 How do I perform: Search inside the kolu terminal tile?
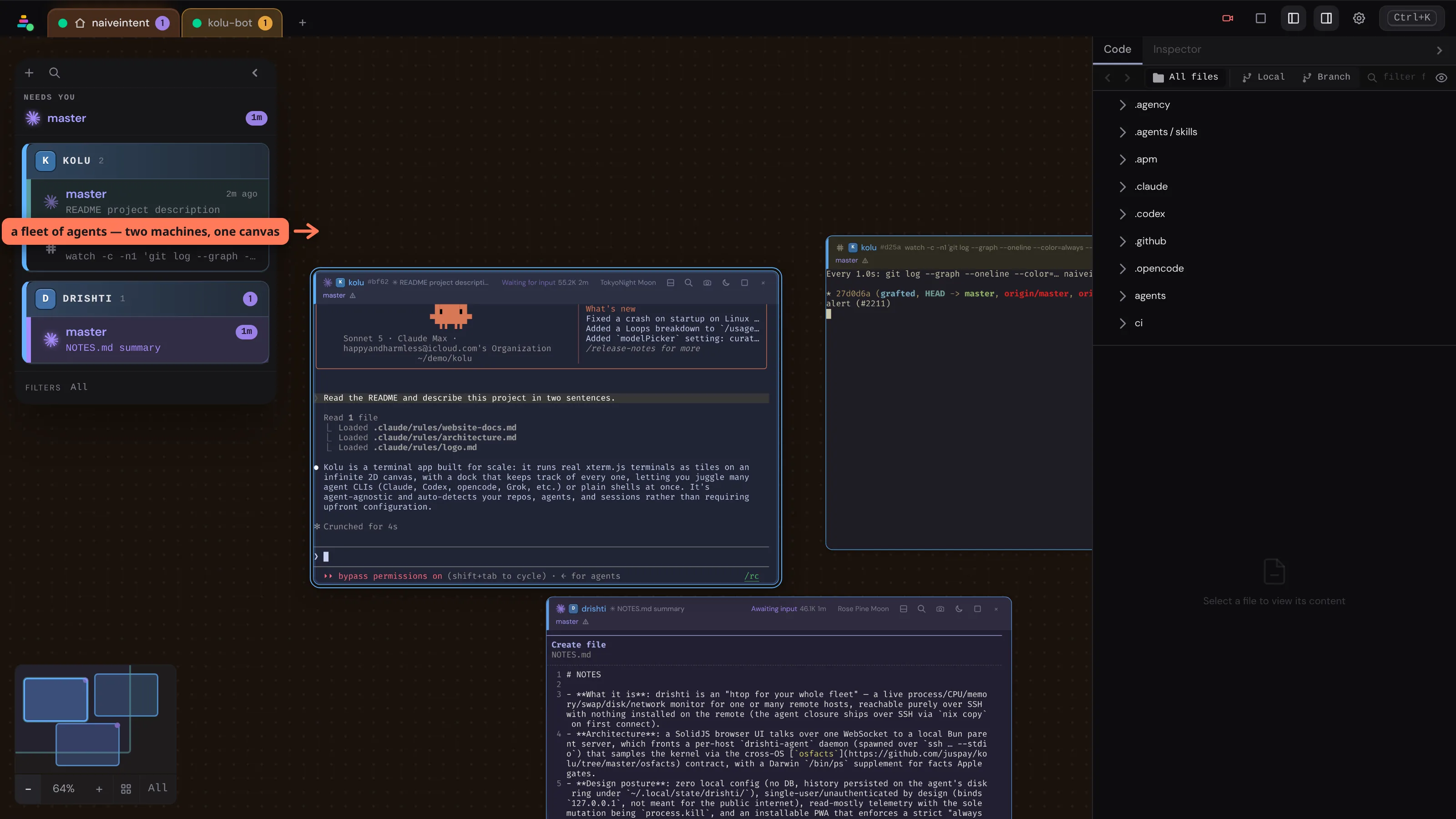click(688, 283)
